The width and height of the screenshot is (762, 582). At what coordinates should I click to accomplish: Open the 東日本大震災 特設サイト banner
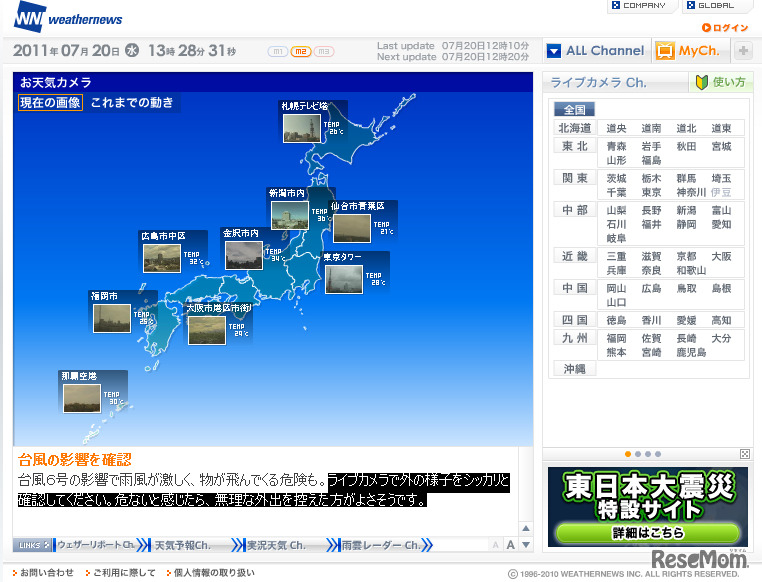(648, 507)
